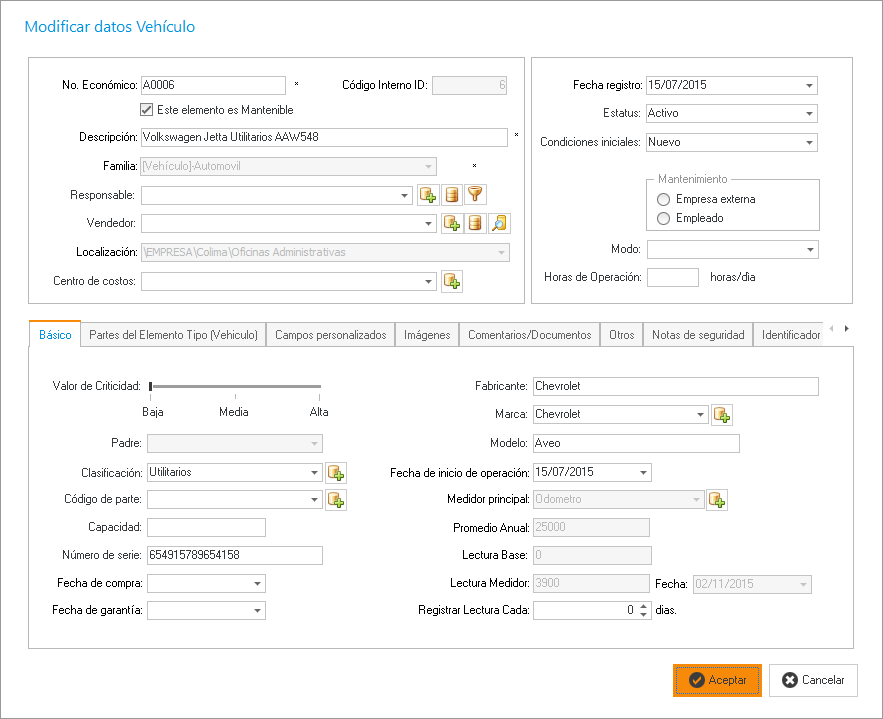
Task: Click add-new icon next to Responsable field
Action: point(428,195)
